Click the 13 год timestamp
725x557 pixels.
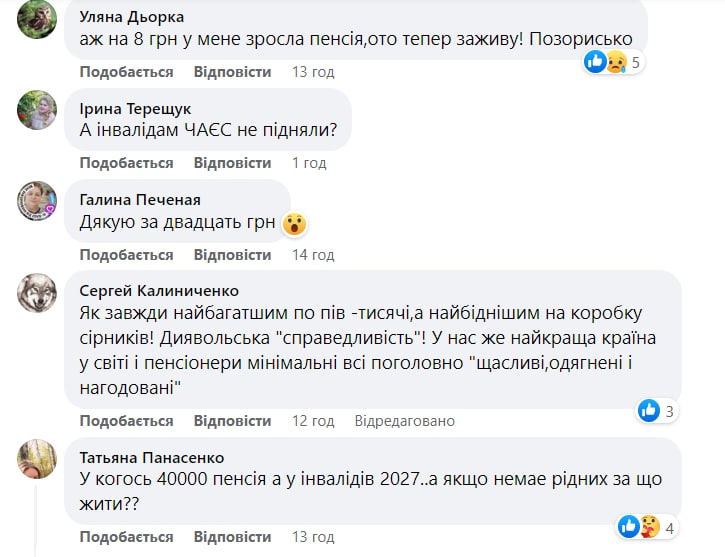pyautogui.click(x=312, y=72)
